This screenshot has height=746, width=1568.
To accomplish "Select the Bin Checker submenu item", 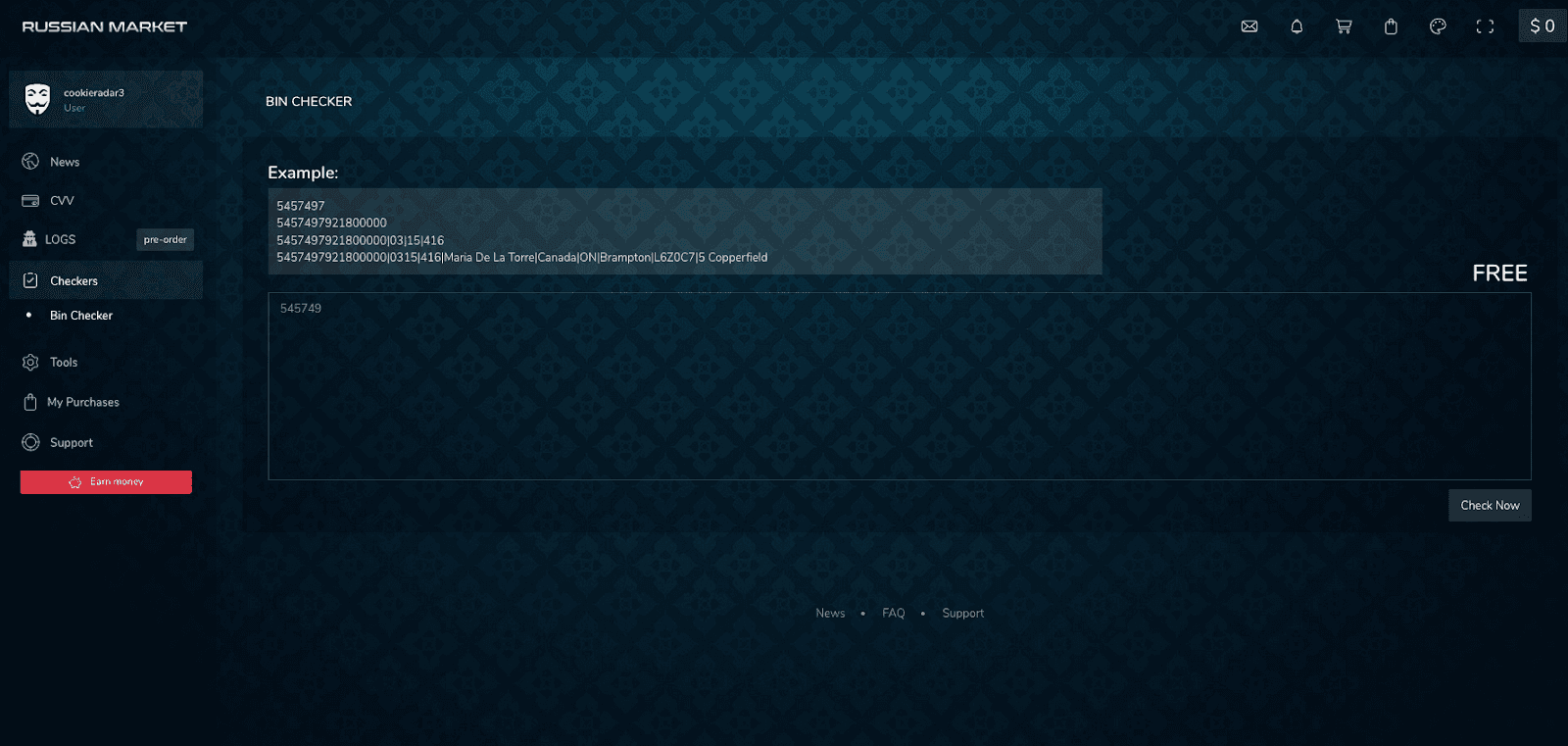I will 81,316.
